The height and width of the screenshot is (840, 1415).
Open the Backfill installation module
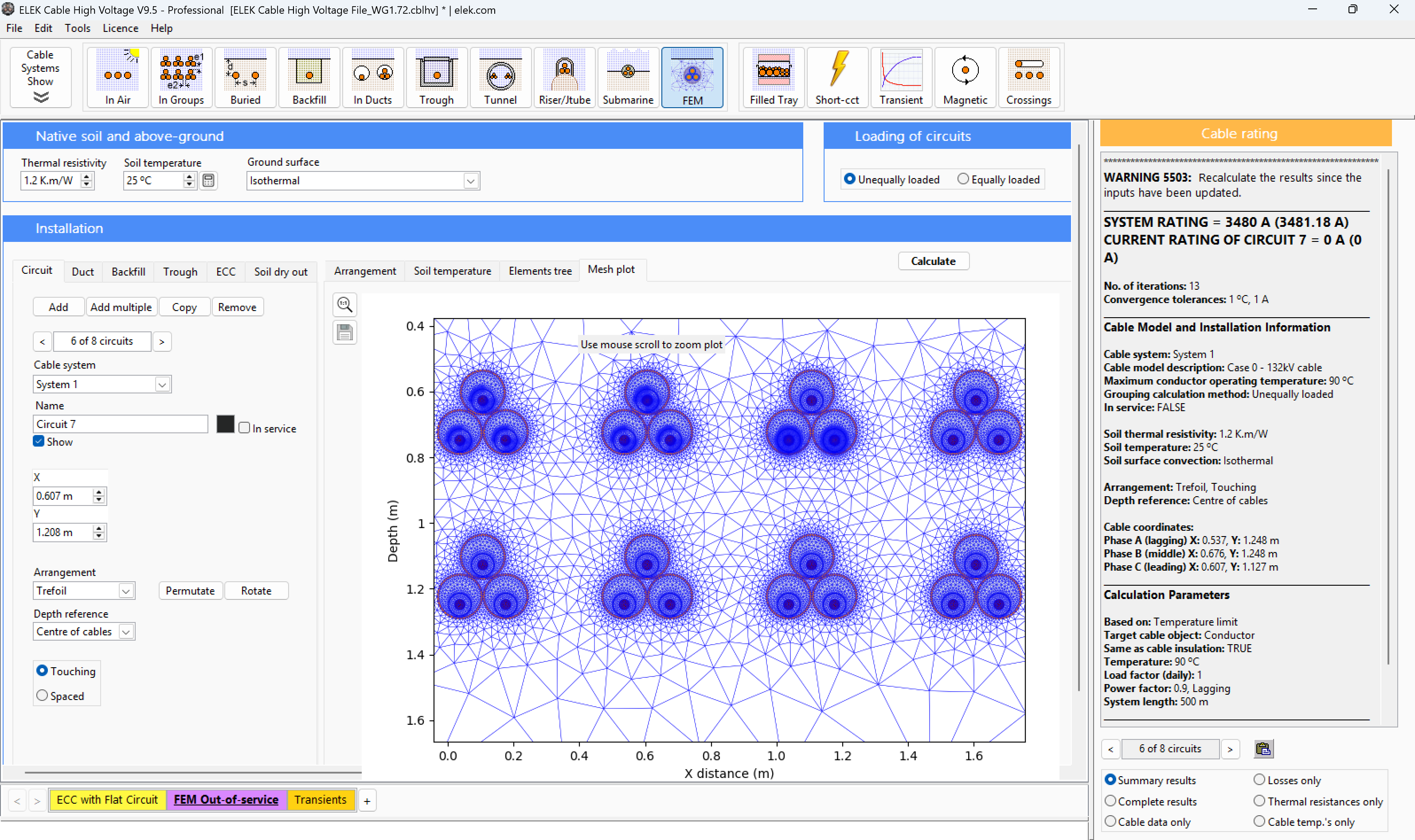pos(309,77)
